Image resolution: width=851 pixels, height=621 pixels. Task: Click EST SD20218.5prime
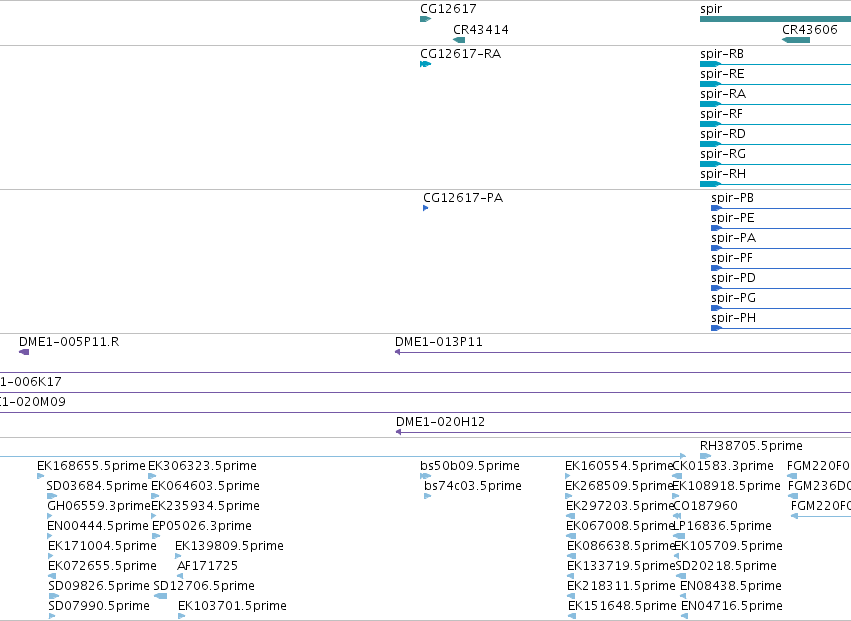[726, 566]
